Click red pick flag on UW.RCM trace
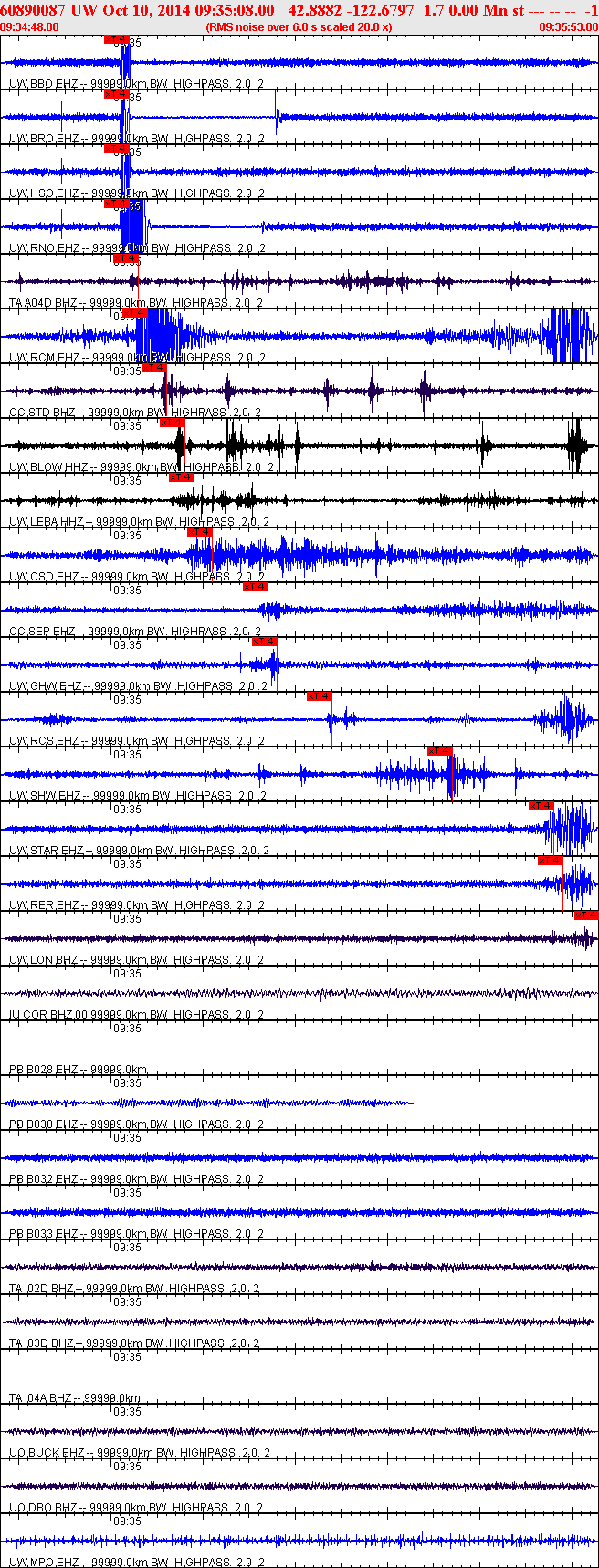Image resolution: width=599 pixels, height=1568 pixels. tap(134, 313)
